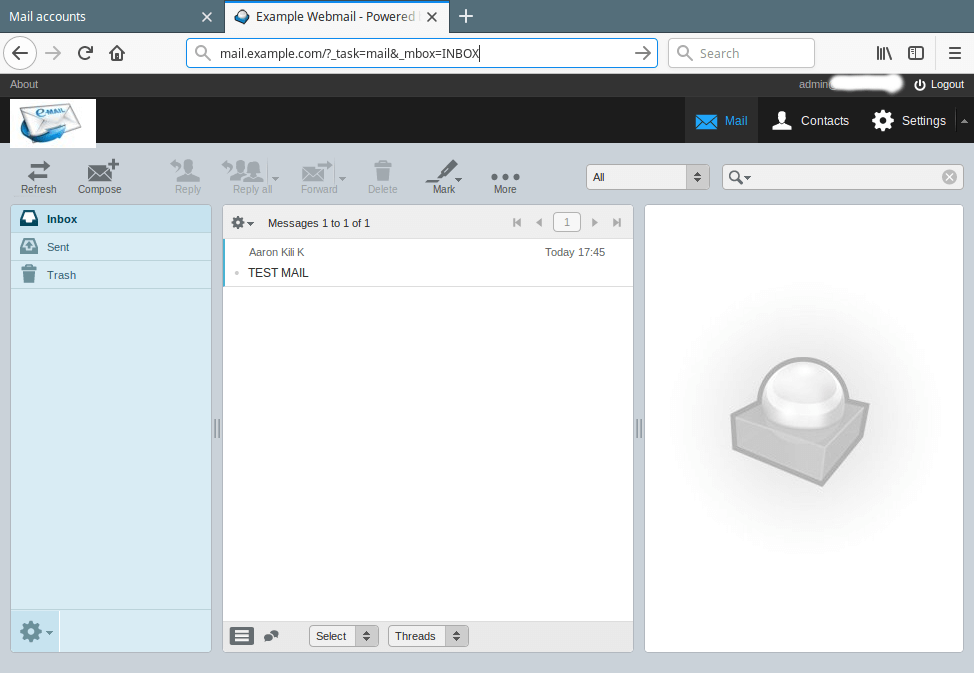Expand the Select dropdown
This screenshot has height=673, width=974.
343,636
